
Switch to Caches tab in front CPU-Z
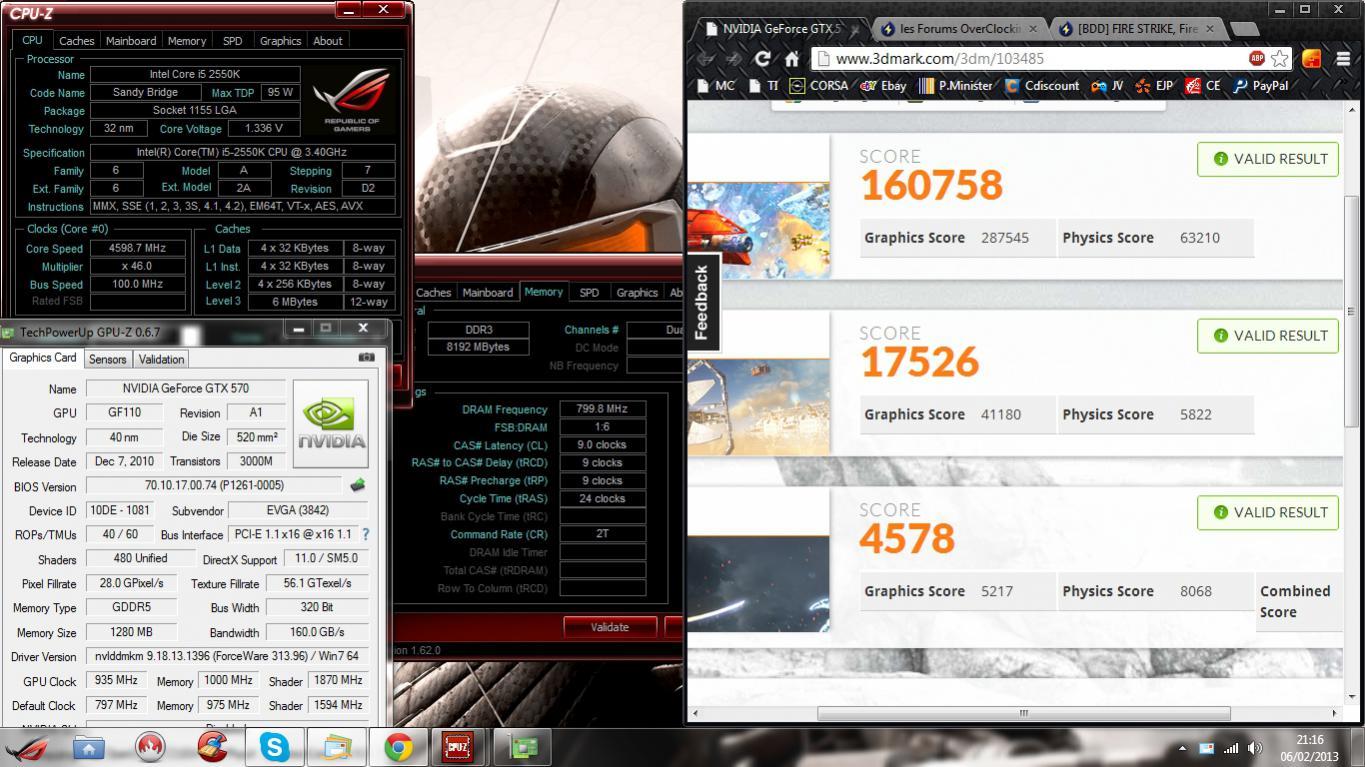pyautogui.click(x=76, y=41)
